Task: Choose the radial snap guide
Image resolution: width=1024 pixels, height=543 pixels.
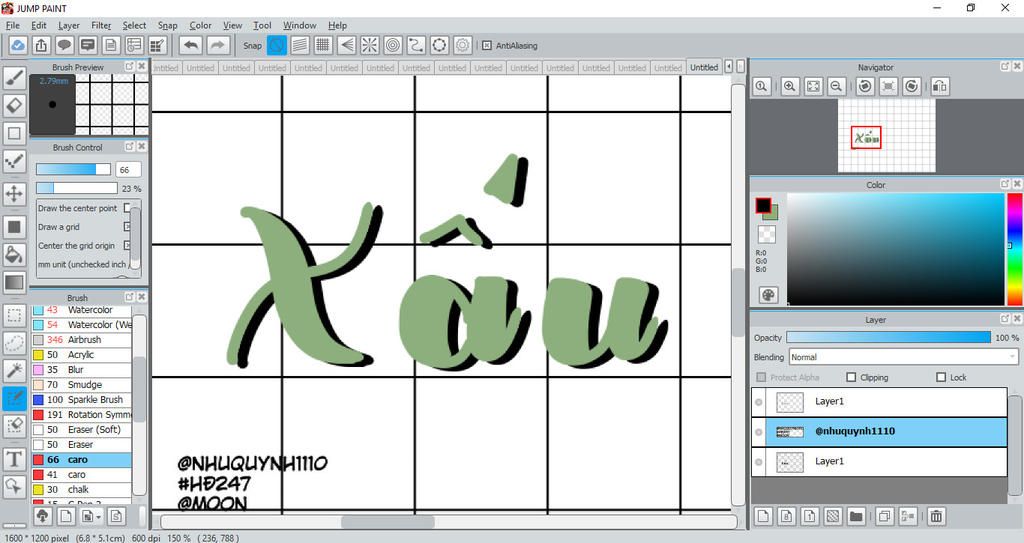Action: (370, 45)
